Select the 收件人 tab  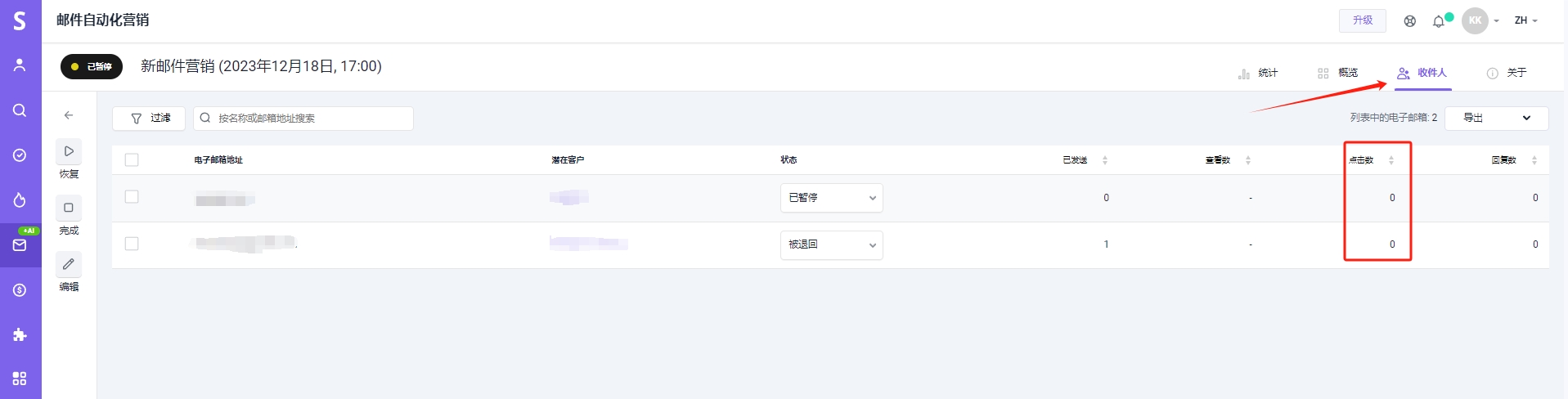point(1422,73)
